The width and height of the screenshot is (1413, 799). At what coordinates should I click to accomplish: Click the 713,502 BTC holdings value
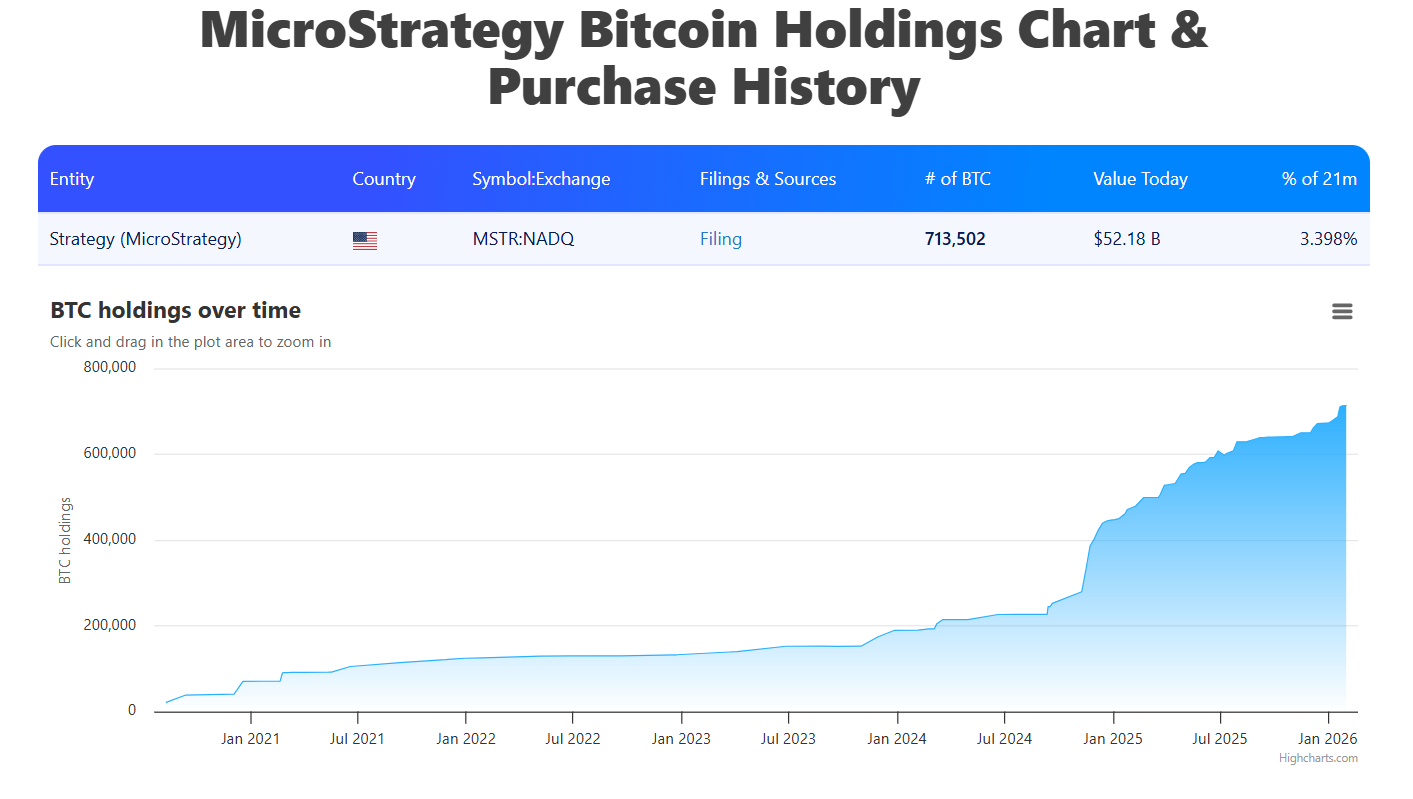955,239
